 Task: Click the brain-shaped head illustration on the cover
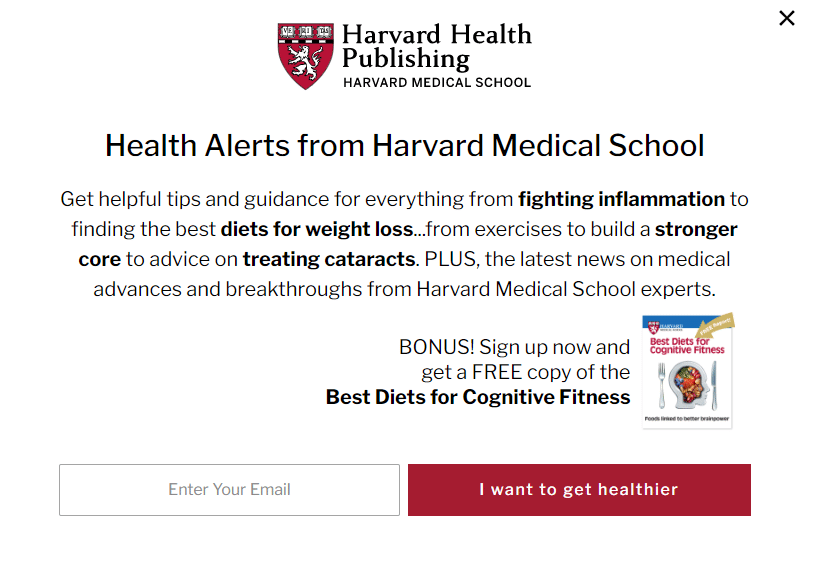[688, 384]
